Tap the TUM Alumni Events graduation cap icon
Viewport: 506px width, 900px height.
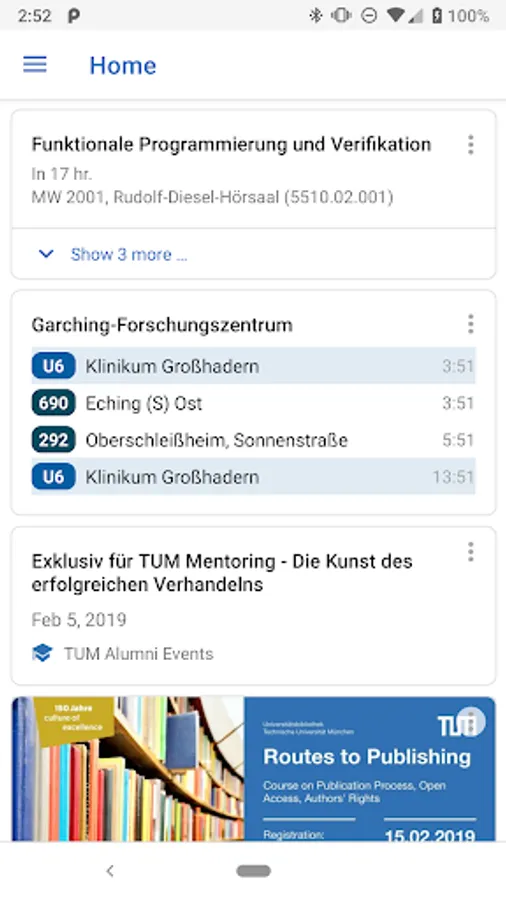click(x=42, y=653)
